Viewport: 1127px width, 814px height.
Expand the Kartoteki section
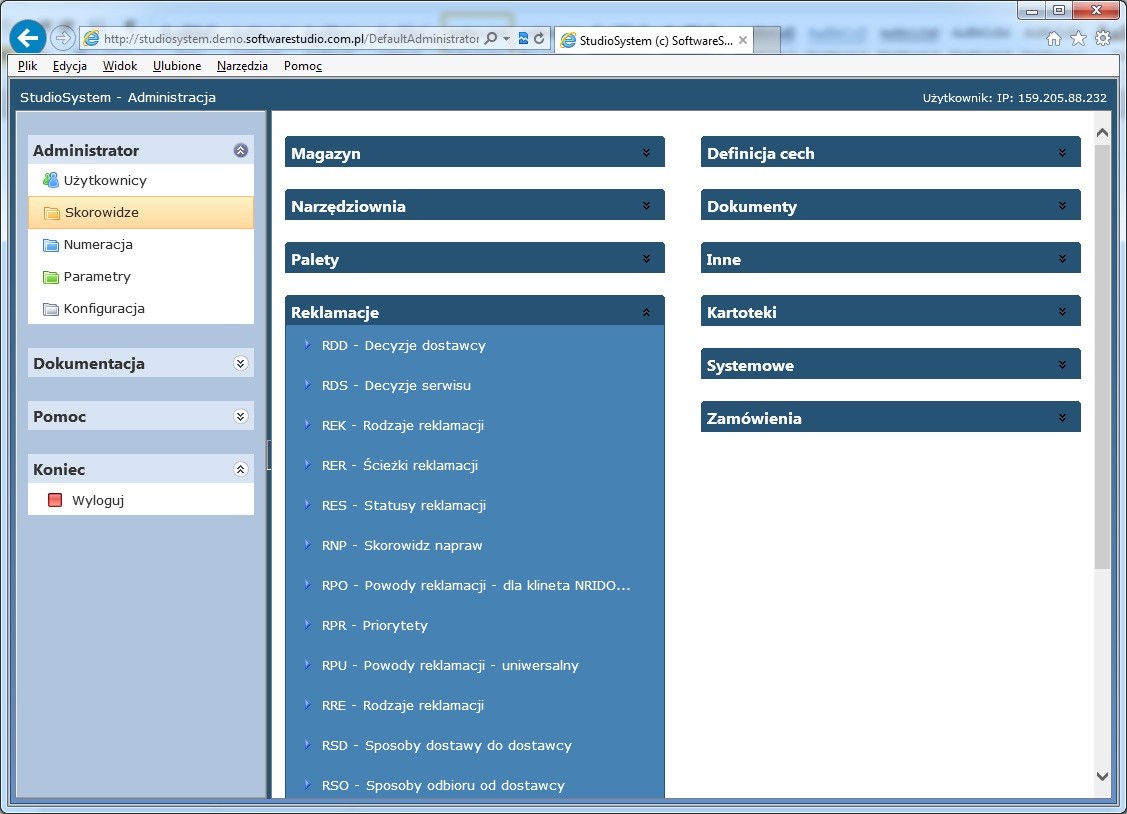pos(1062,313)
